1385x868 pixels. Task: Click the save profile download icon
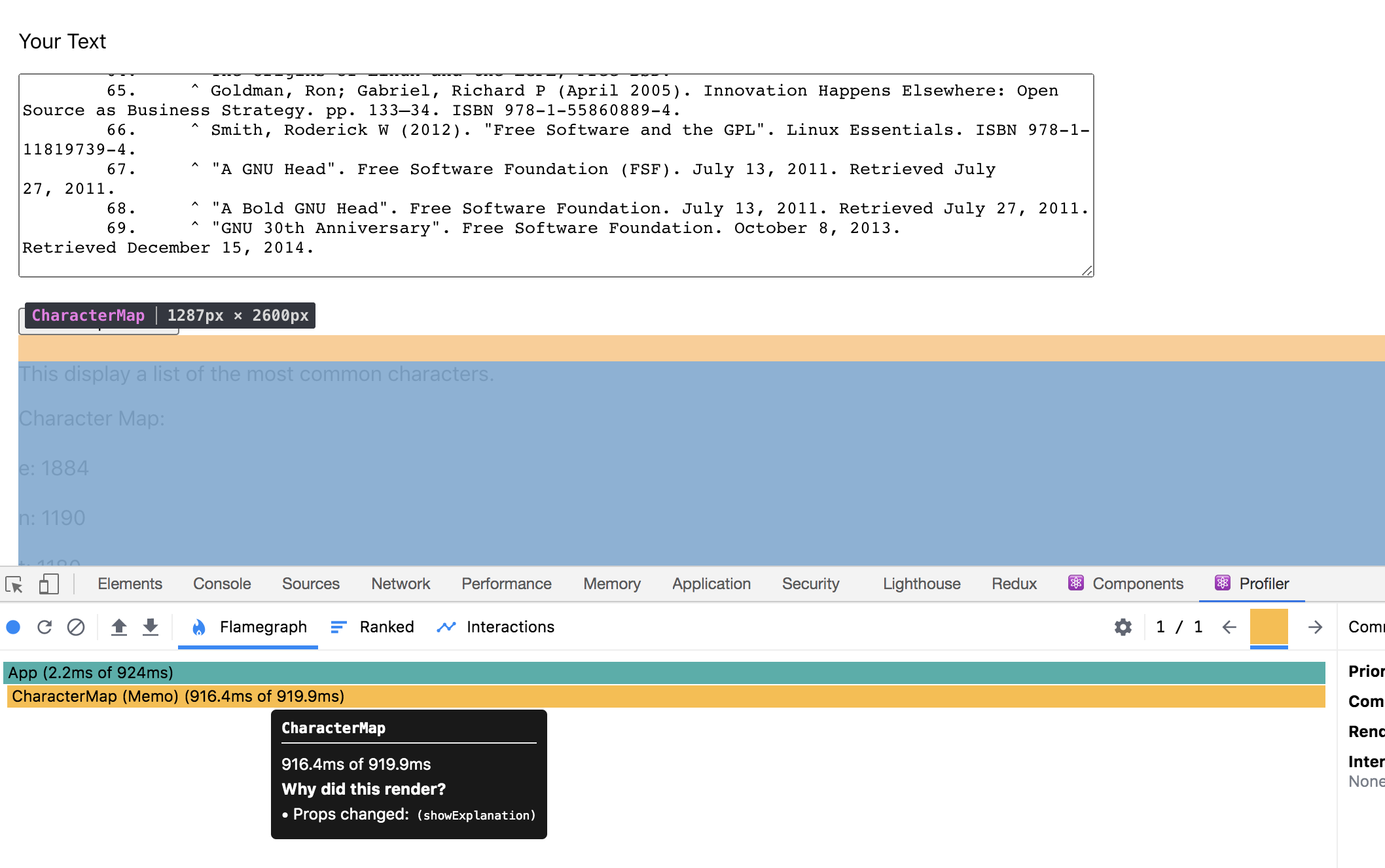pos(151,627)
